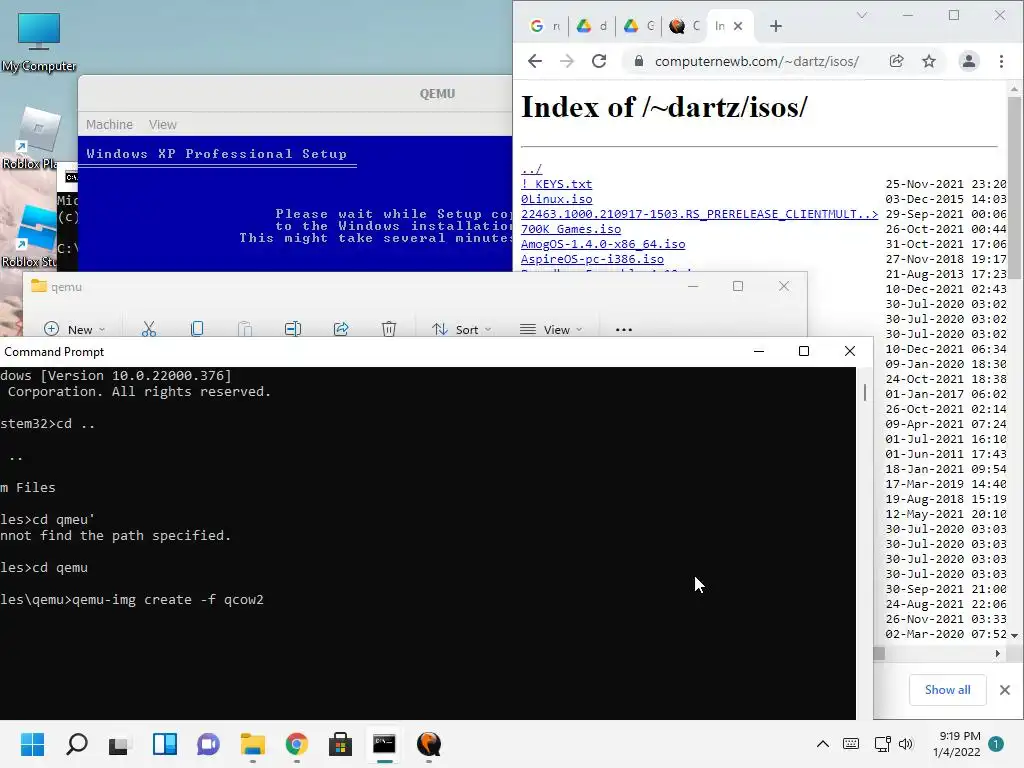Download 0Linux.iso link
Viewport: 1024px width, 768px height.
556,199
